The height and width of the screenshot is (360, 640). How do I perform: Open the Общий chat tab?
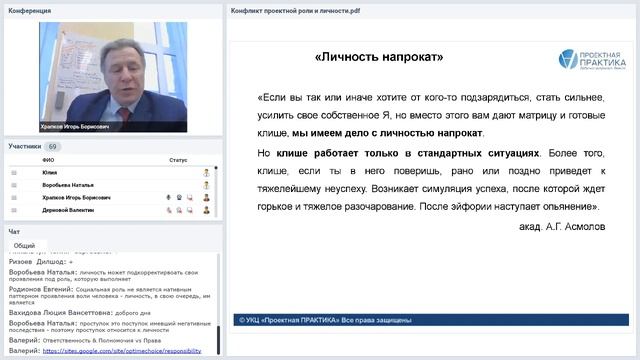coord(24,246)
